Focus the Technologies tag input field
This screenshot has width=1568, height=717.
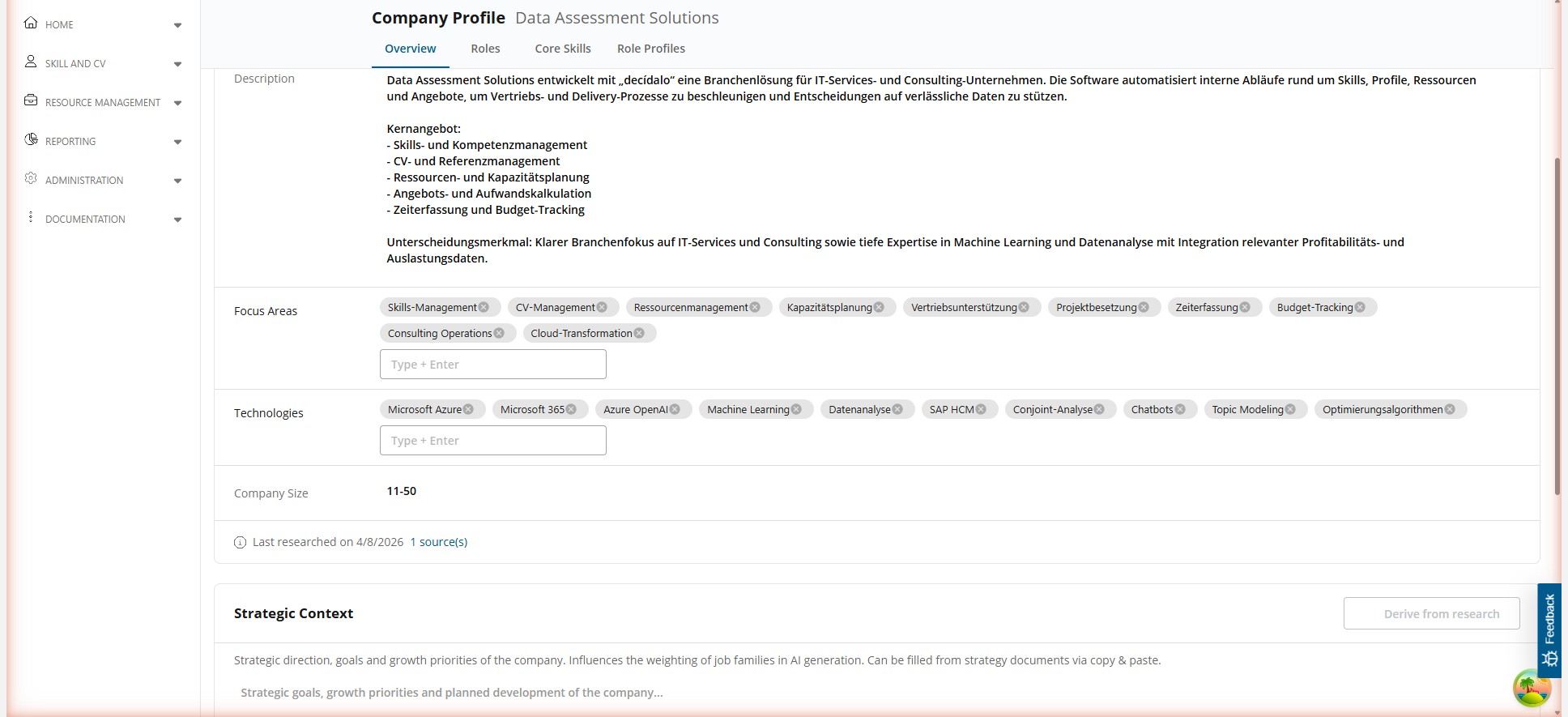[x=492, y=441]
